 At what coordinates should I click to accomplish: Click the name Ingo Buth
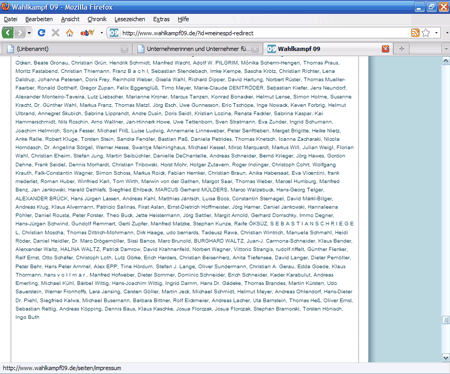(x=27, y=317)
